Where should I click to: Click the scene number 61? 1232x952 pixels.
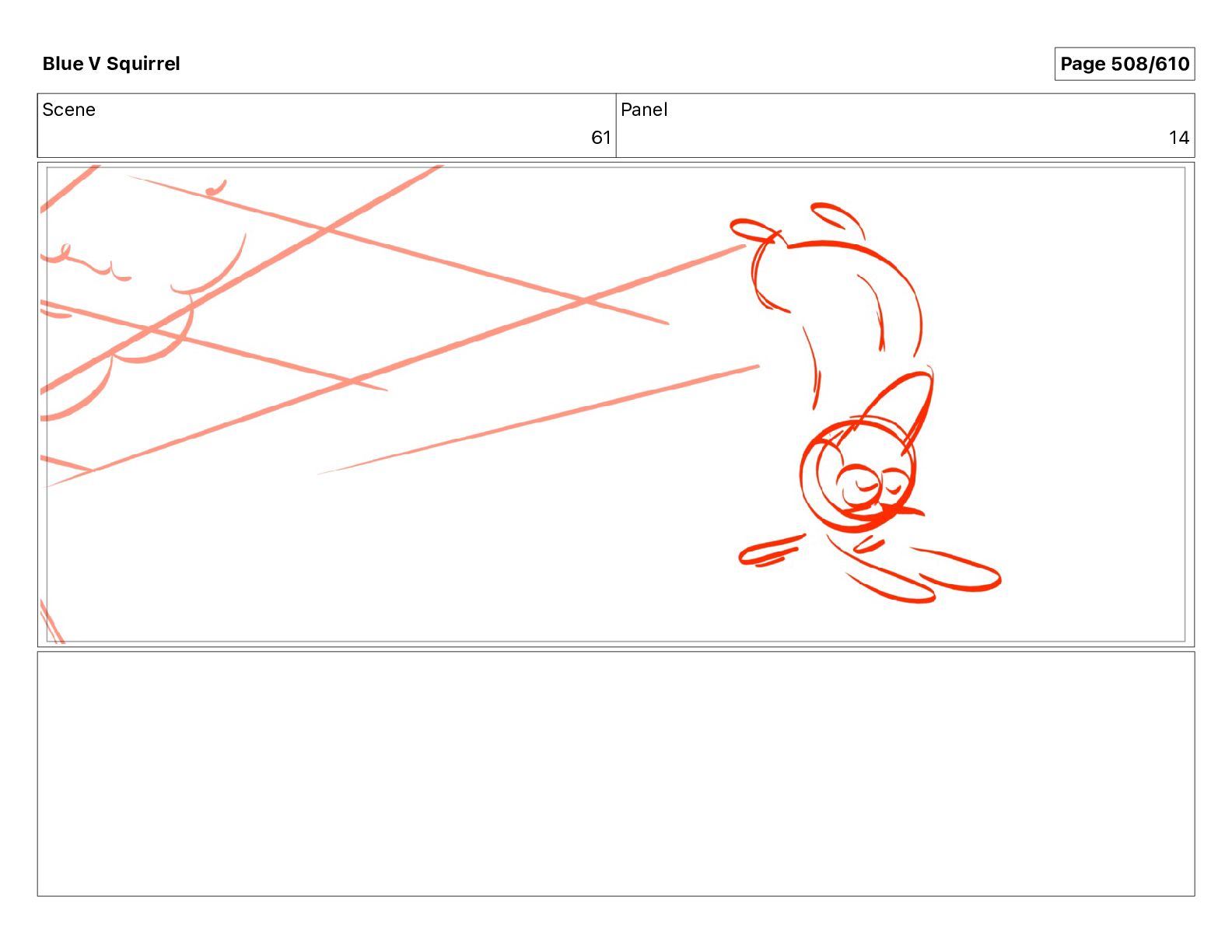(x=600, y=138)
